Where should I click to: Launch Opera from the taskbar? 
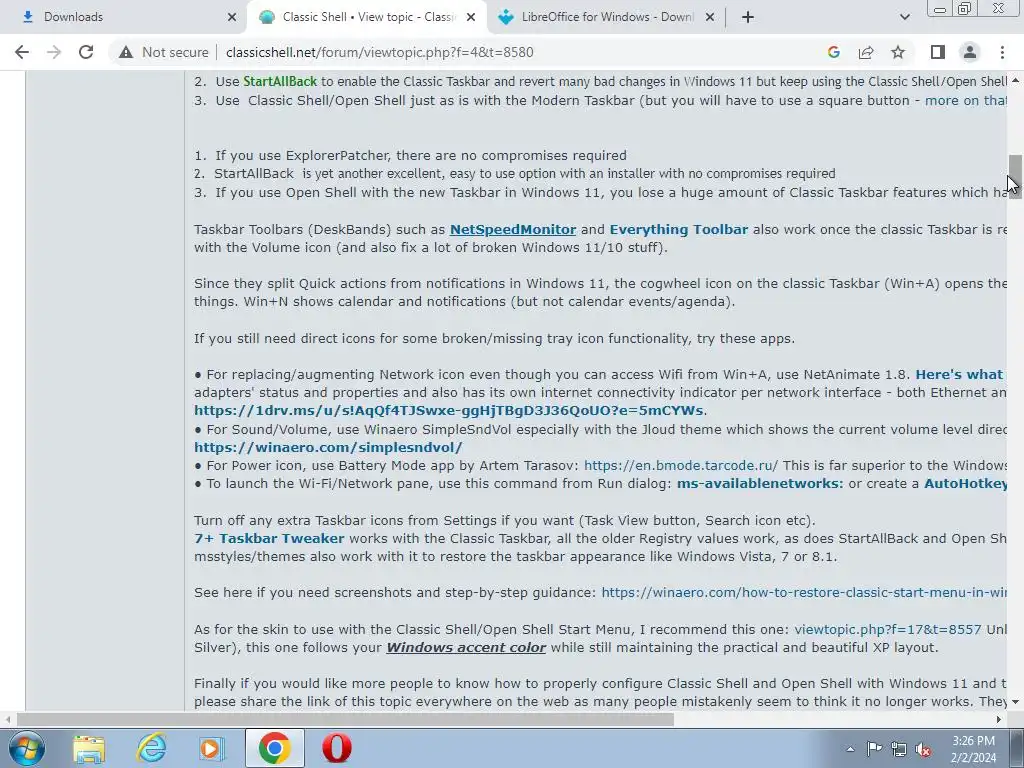coord(337,748)
